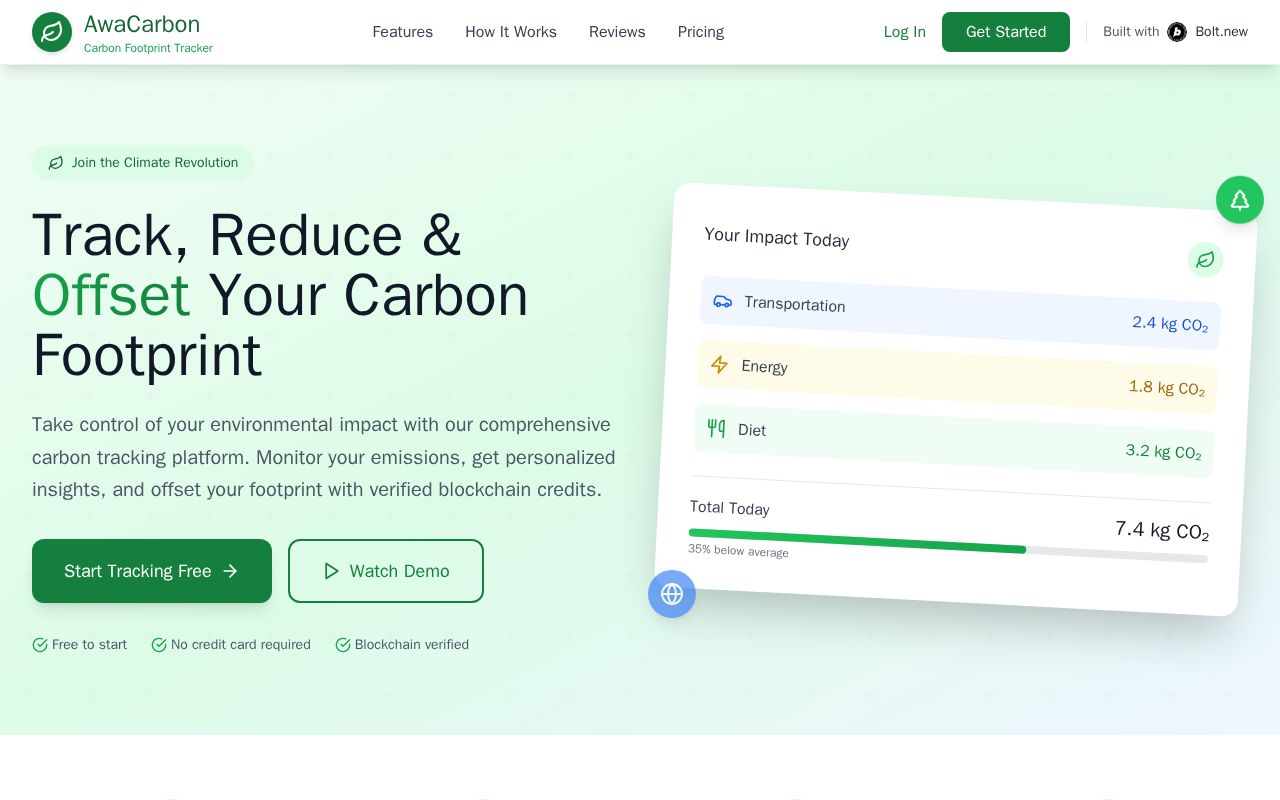Click the 7.4 kg CO₂ total value

[x=1162, y=530]
